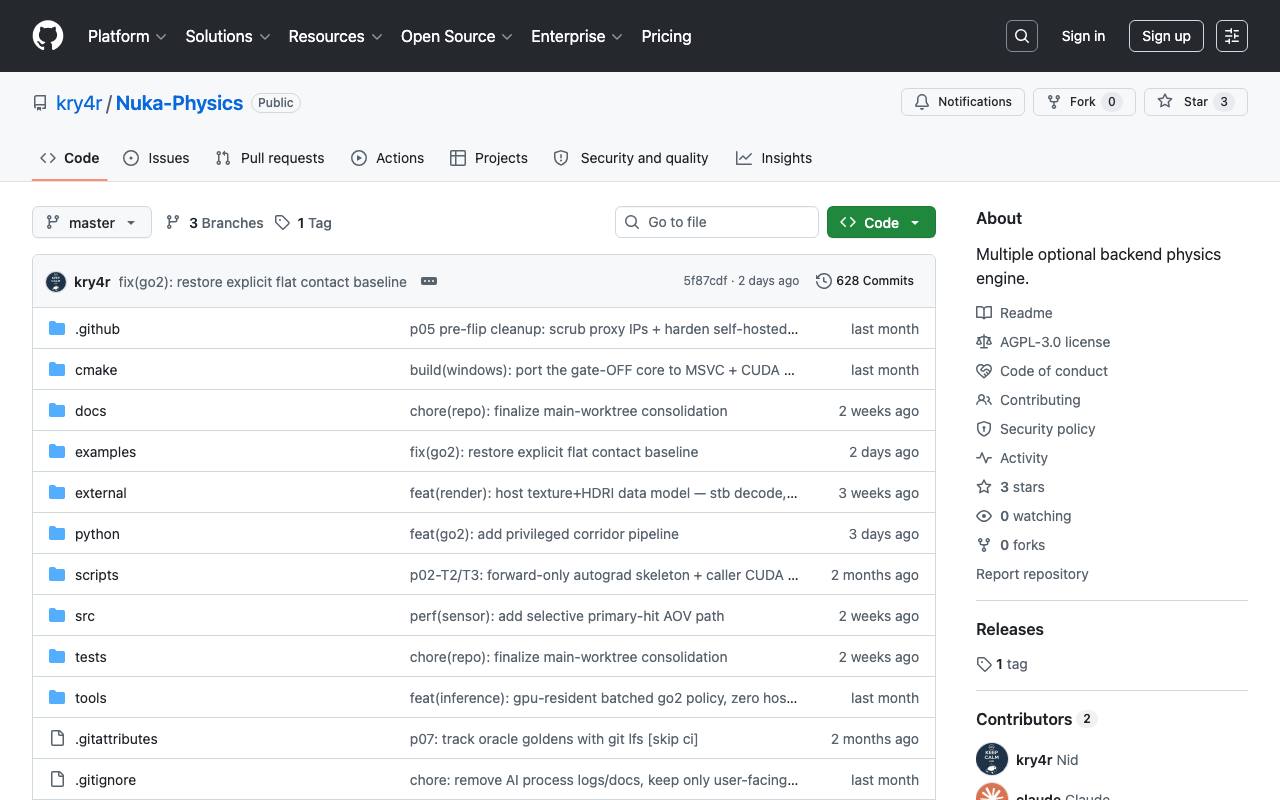
Task: Open the search magnifier button
Action: click(x=1022, y=36)
